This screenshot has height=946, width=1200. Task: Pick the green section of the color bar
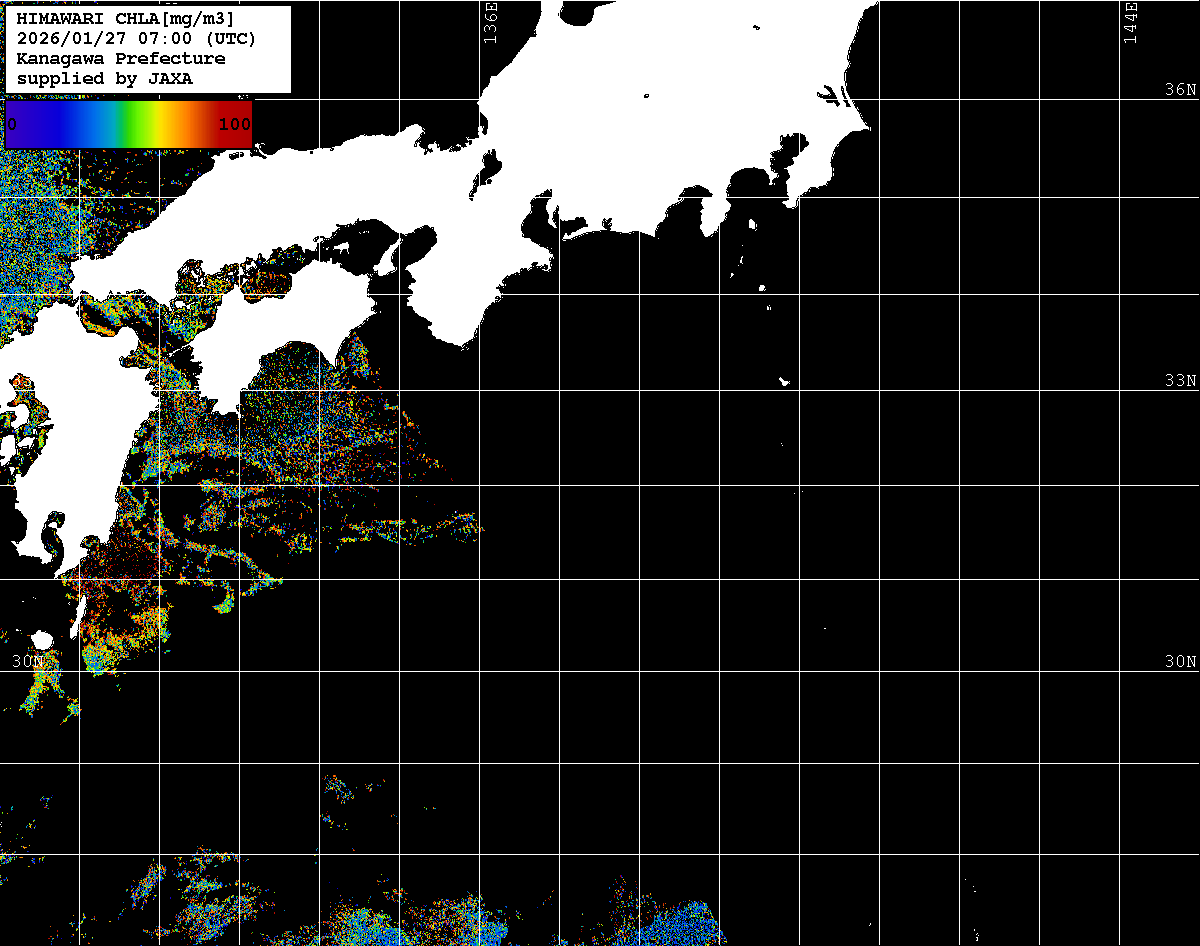(x=130, y=124)
